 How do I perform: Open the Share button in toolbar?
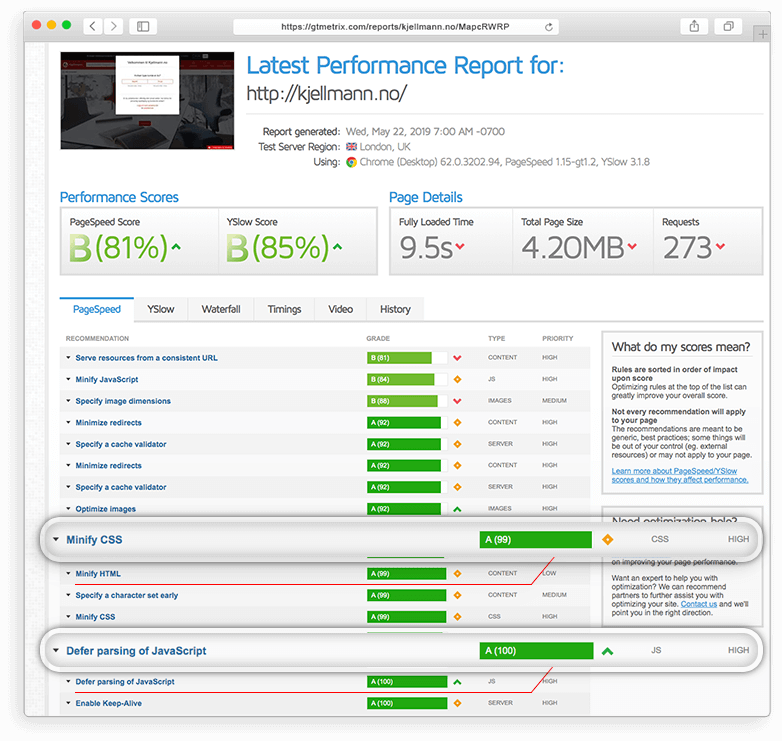click(694, 26)
